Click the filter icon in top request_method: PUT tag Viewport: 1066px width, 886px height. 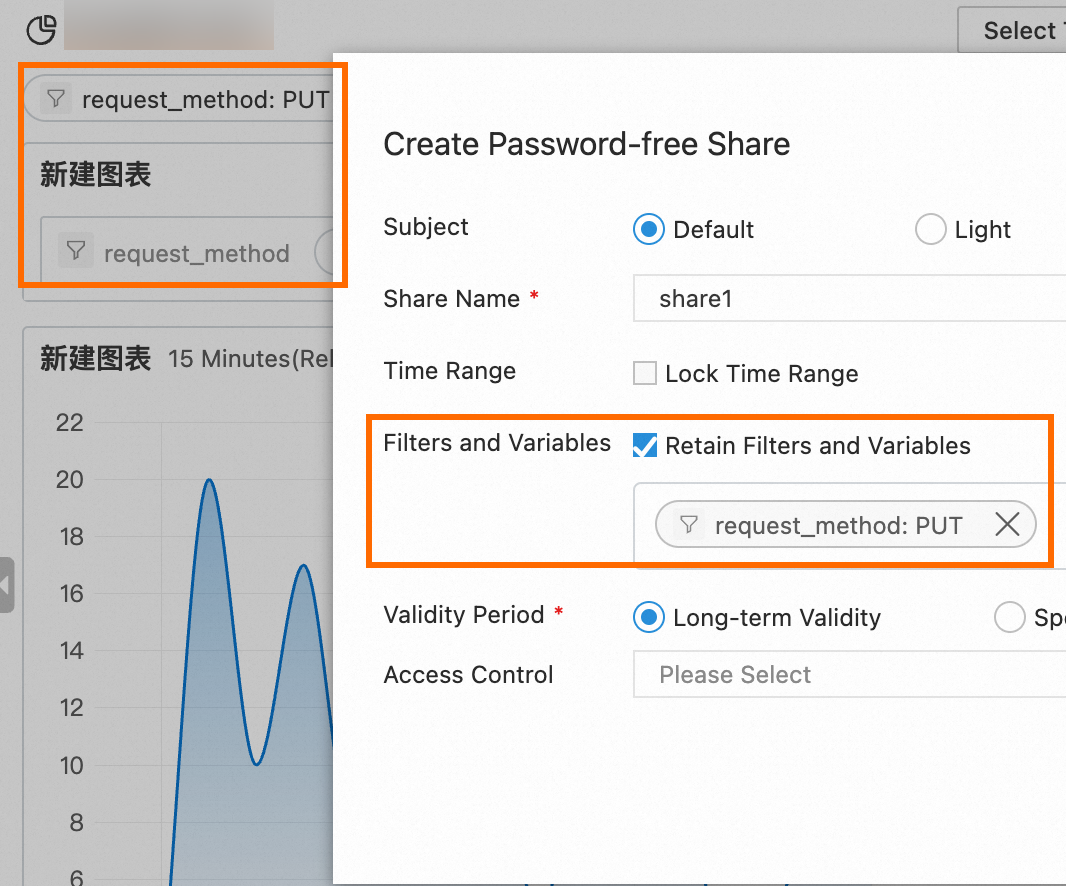pyautogui.click(x=56, y=99)
